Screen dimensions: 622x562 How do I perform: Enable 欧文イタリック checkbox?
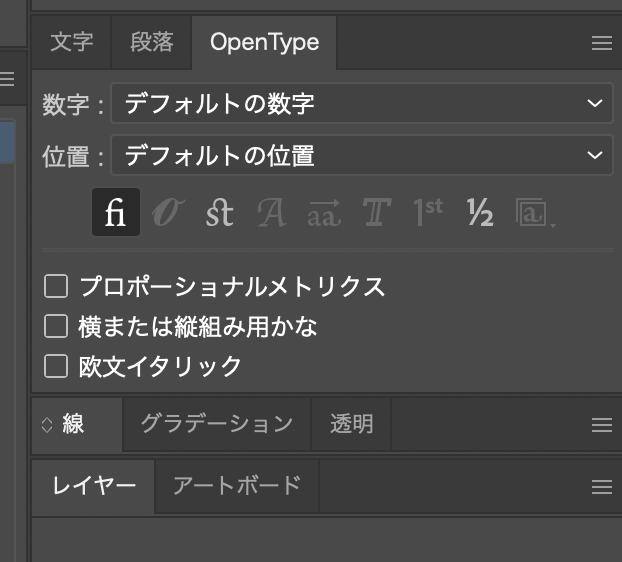click(56, 366)
